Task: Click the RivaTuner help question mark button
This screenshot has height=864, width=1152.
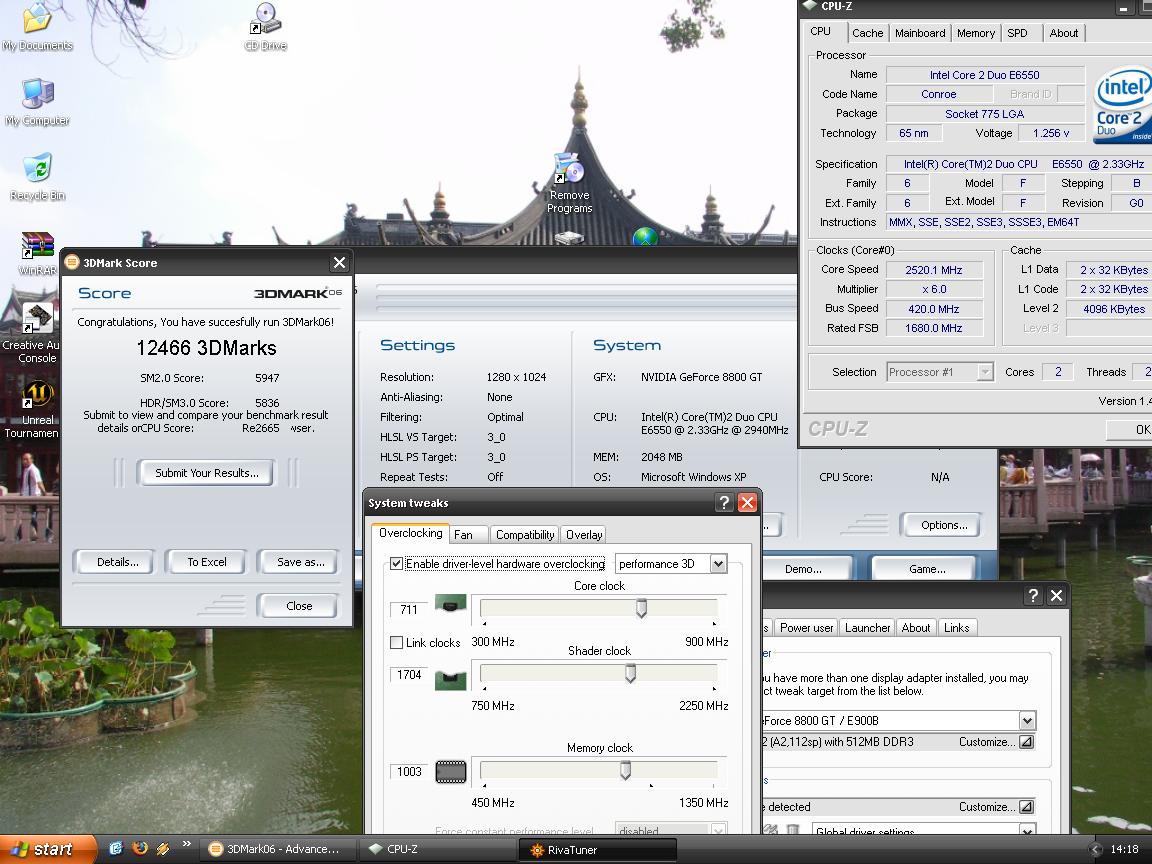Action: click(1033, 595)
